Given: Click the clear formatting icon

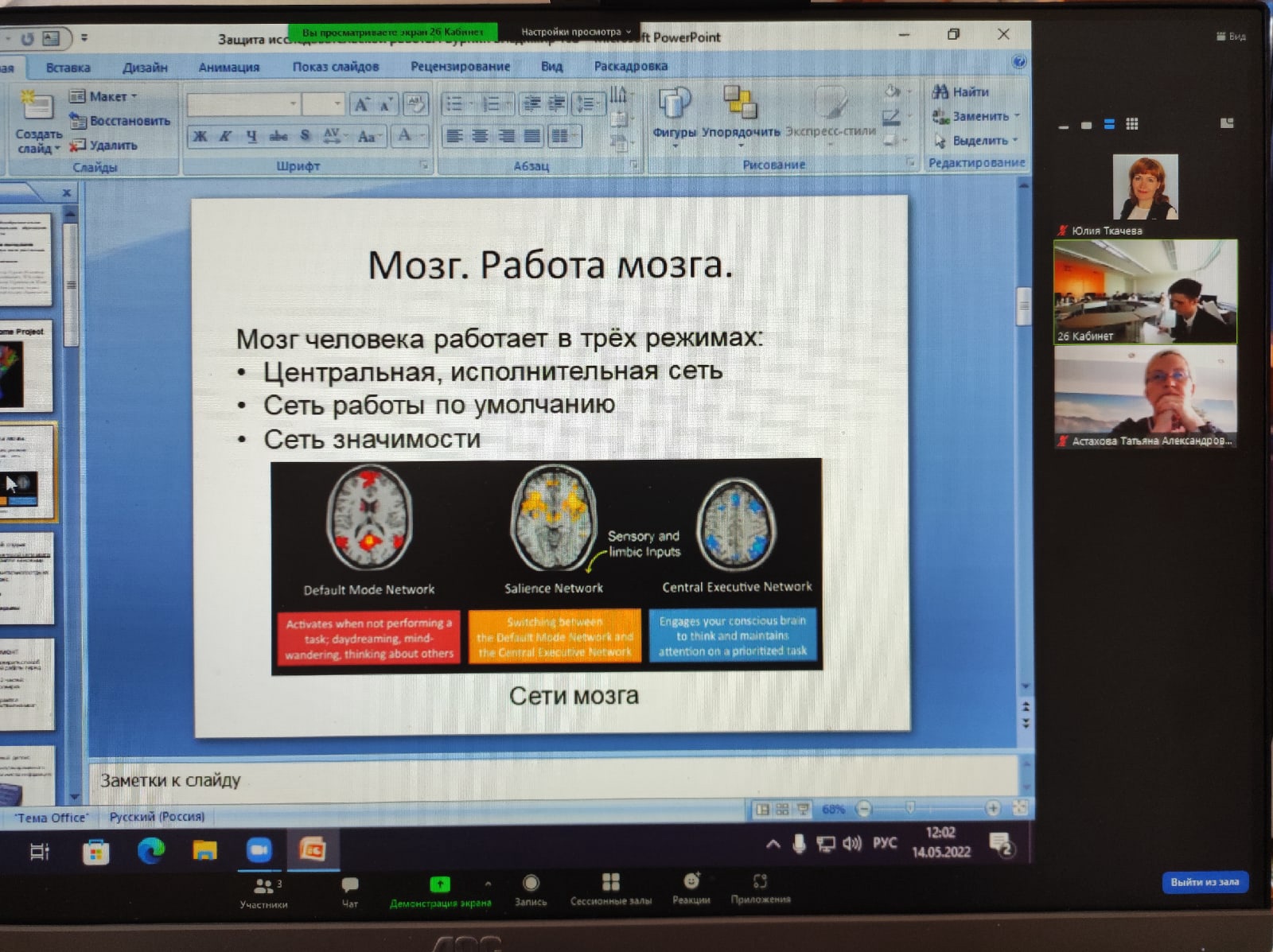Looking at the screenshot, I should [415, 104].
